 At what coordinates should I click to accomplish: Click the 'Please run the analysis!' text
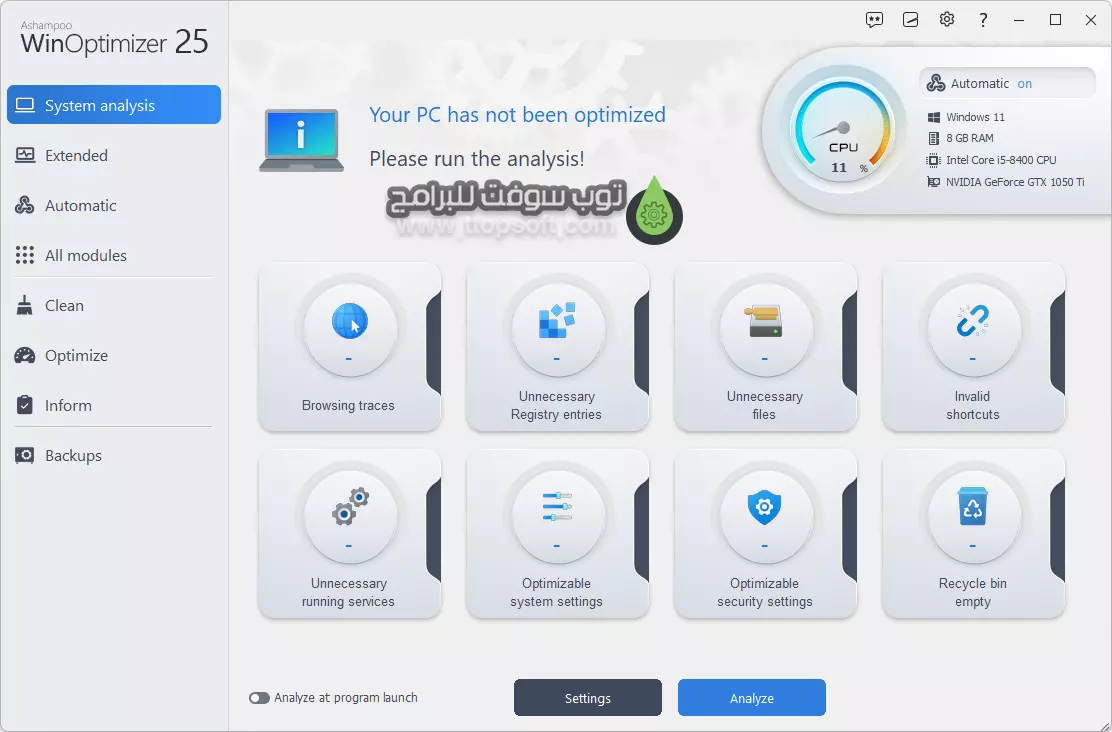click(x=477, y=159)
